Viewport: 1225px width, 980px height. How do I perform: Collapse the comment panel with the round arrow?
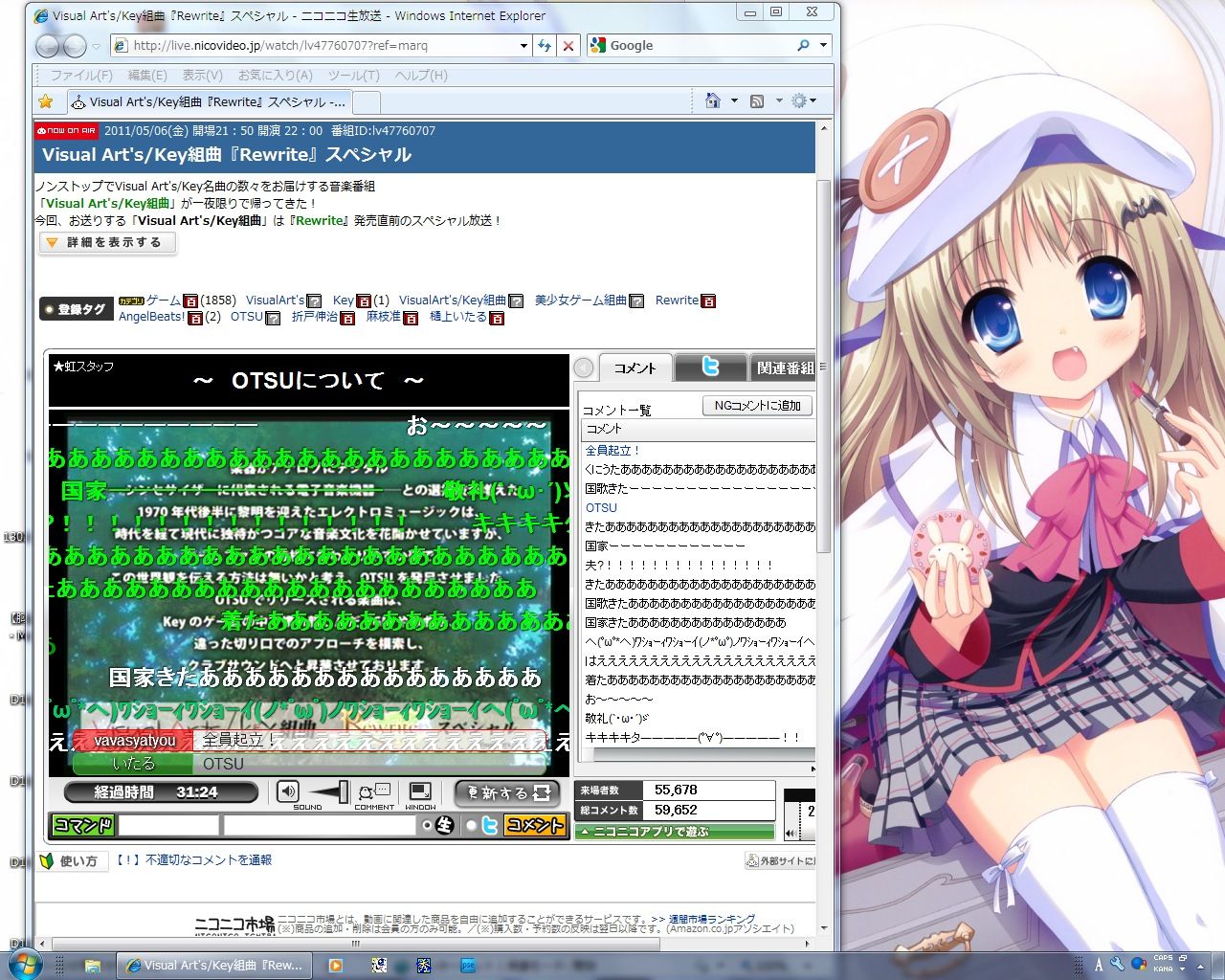coord(584,368)
